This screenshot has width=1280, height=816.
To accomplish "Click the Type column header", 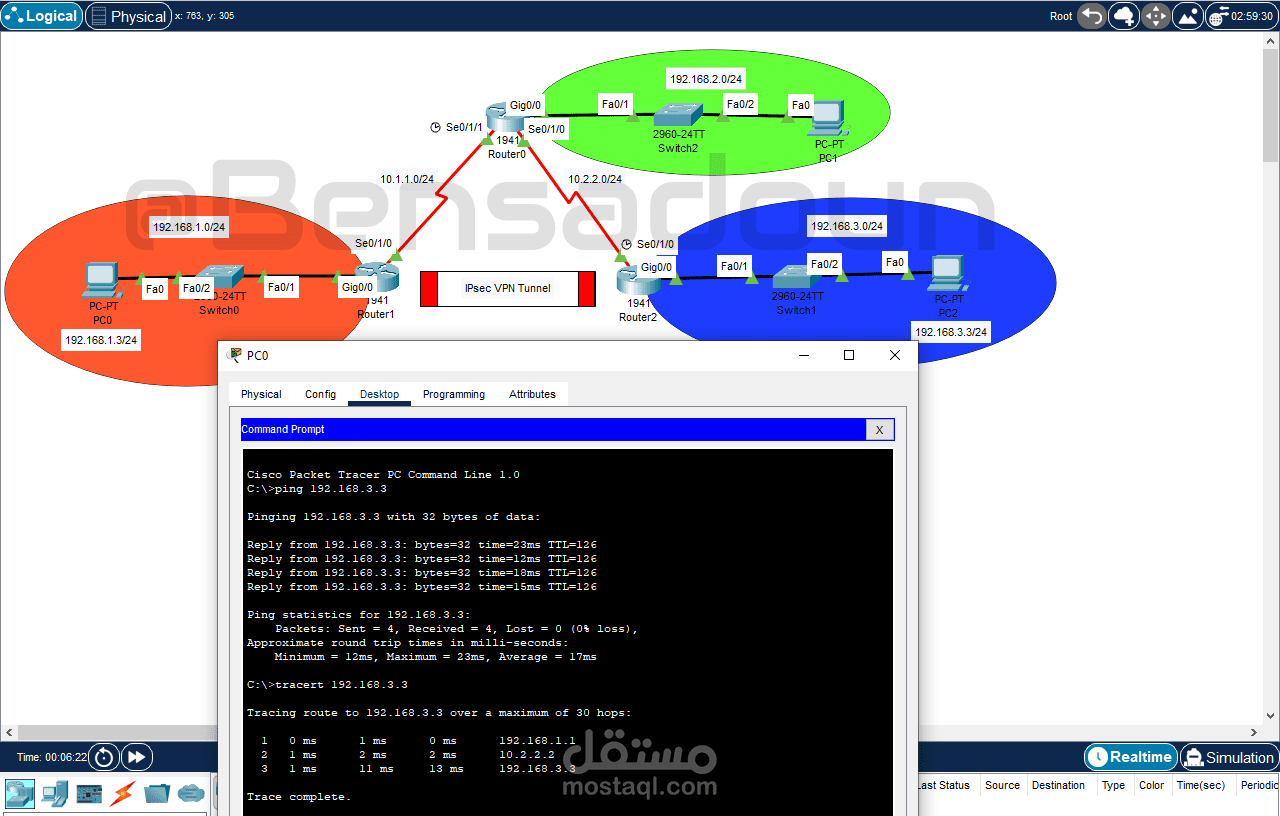I will [x=1113, y=785].
